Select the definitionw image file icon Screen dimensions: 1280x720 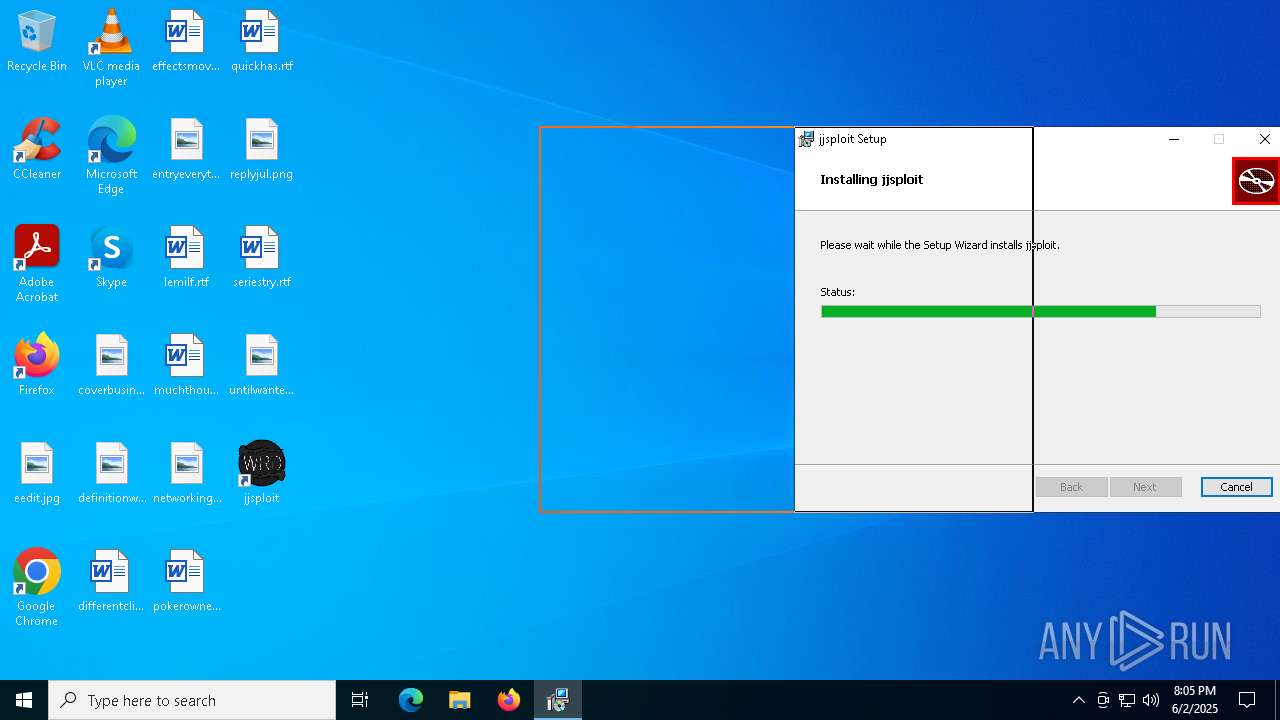(111, 474)
